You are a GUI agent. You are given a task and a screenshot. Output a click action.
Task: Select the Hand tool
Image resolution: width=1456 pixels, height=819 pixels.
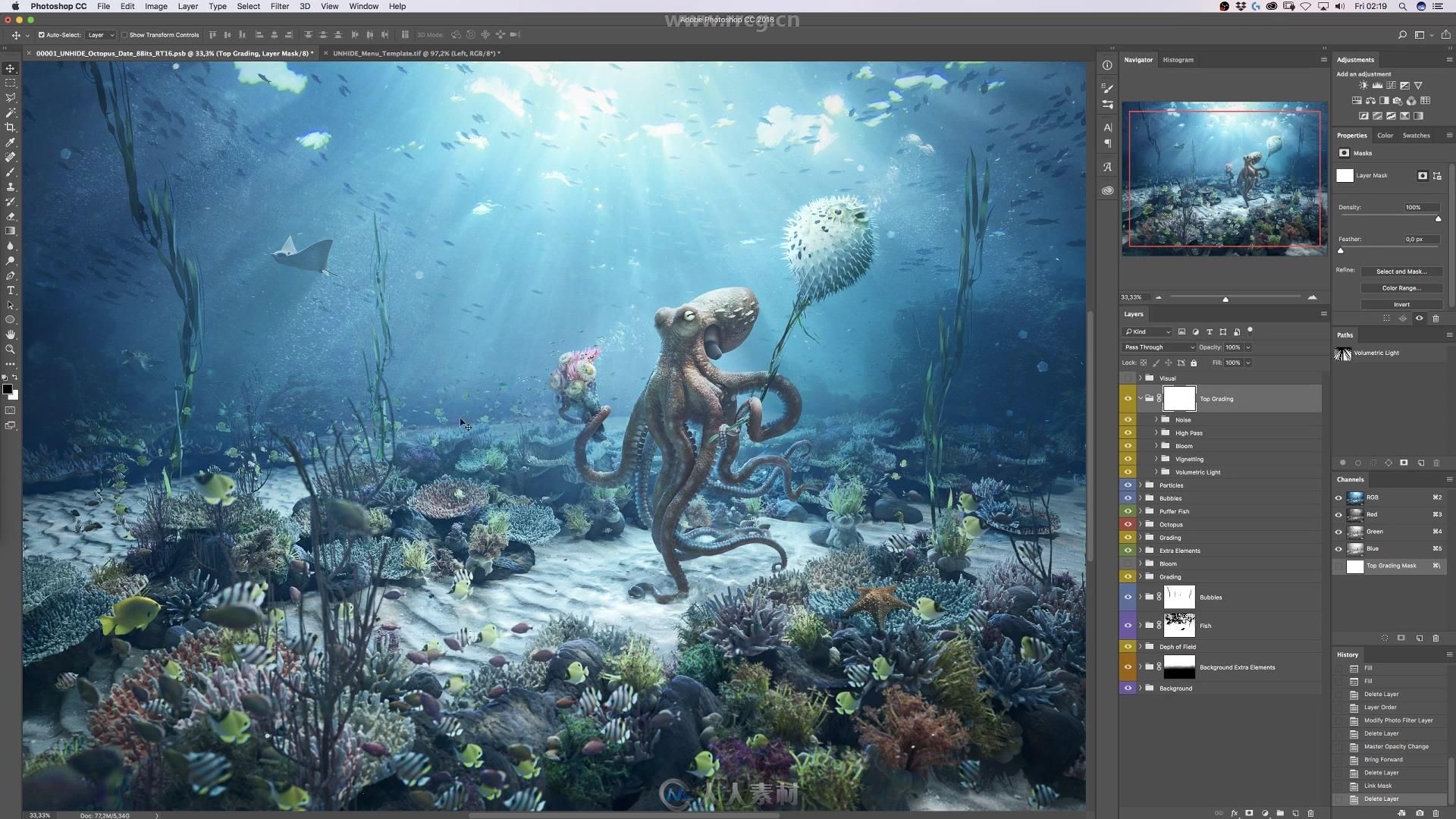[x=11, y=334]
